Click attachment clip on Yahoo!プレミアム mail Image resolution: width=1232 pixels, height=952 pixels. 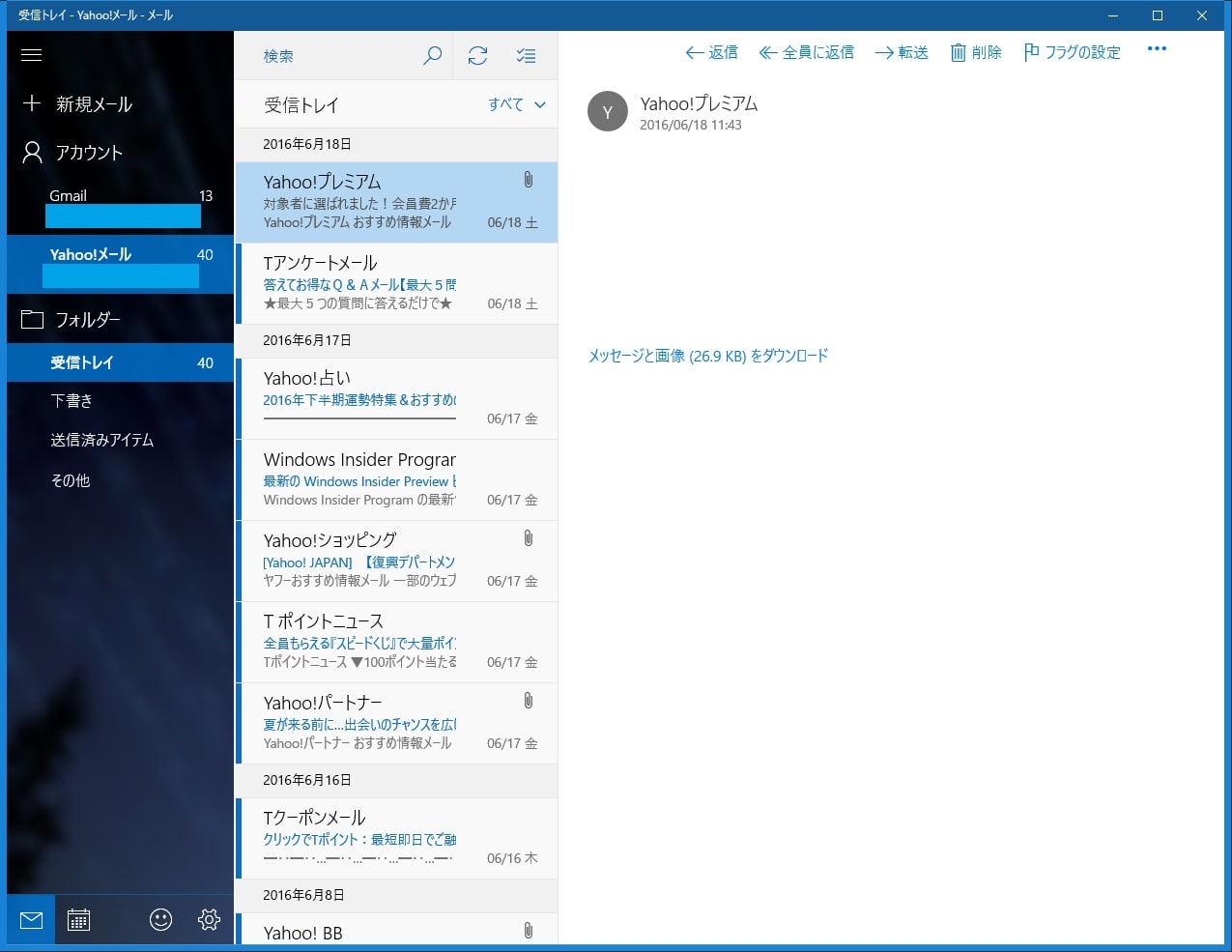528,180
